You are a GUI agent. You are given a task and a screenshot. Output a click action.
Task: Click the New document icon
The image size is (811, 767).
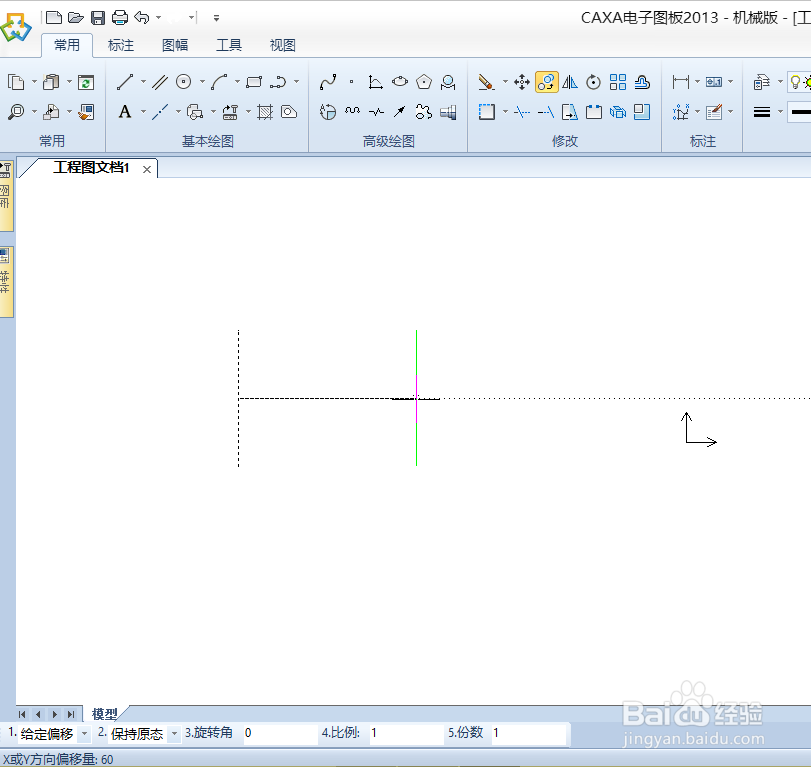coord(54,18)
